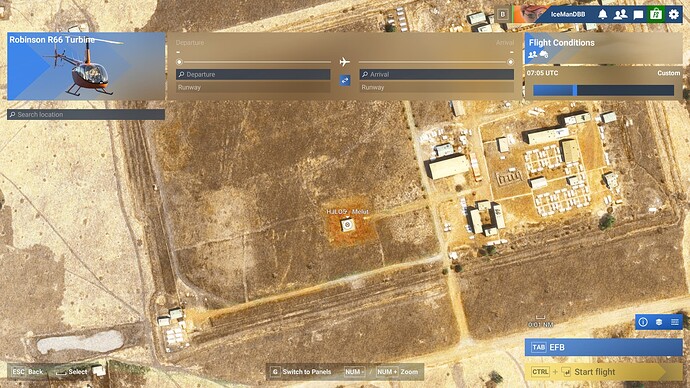Open the settings gear
This screenshot has width=690, height=388.
[674, 15]
